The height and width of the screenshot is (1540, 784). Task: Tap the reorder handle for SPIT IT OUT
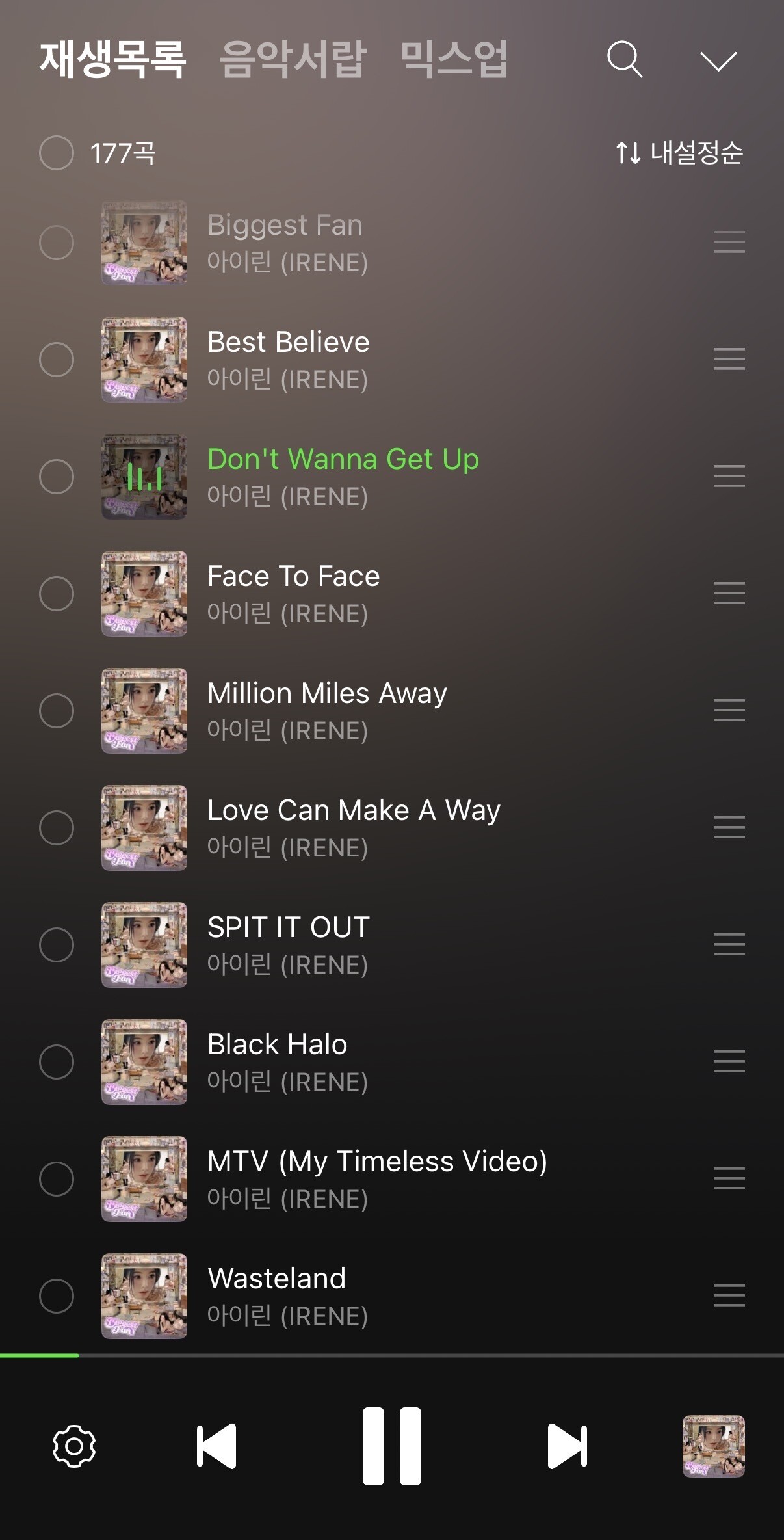(x=729, y=944)
